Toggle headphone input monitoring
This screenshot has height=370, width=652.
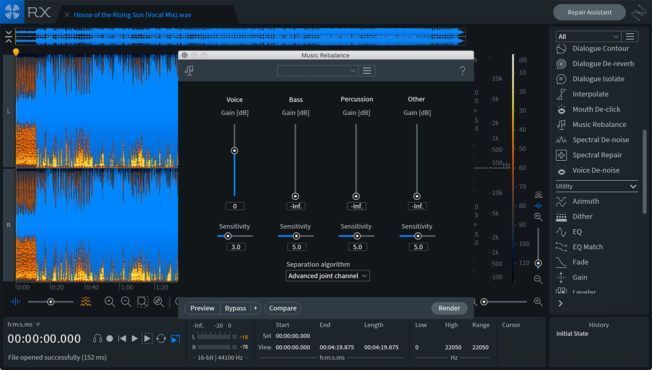click(97, 339)
